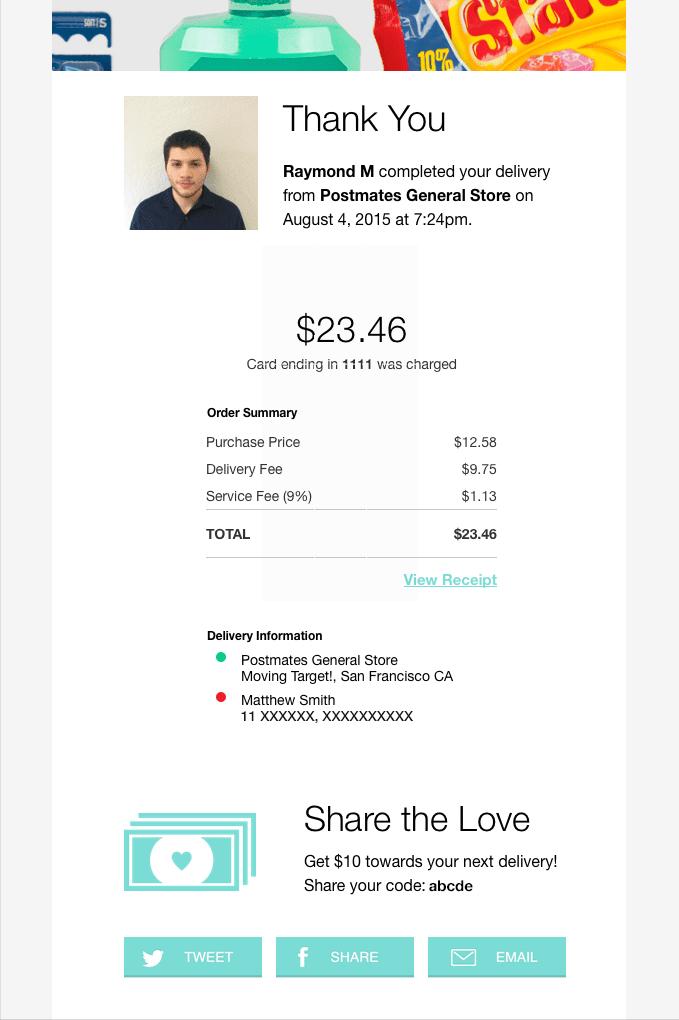
Task: Click the Postmates General Store pickup address
Action: pyautogui.click(x=346, y=668)
